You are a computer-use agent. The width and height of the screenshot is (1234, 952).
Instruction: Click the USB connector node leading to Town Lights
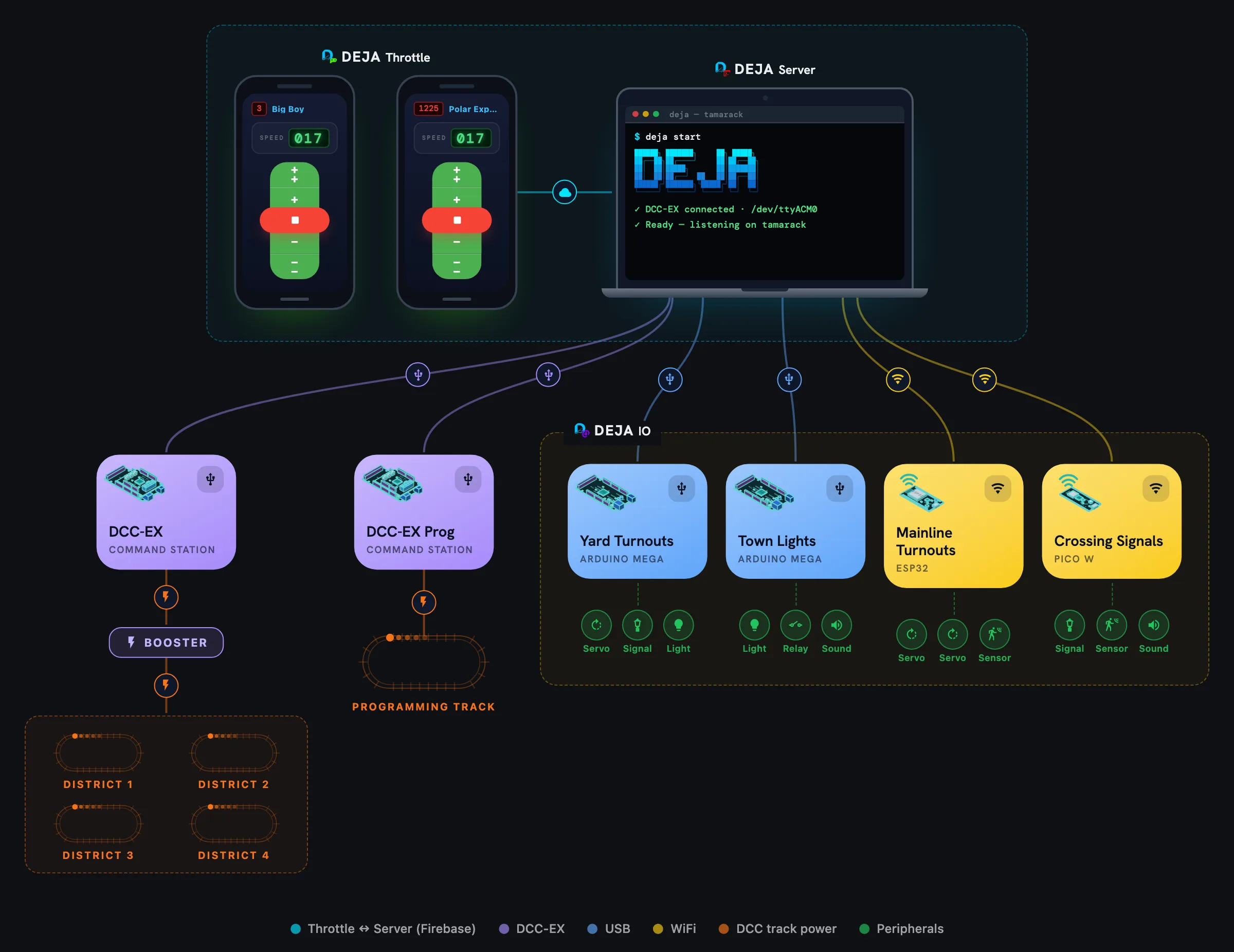[x=789, y=379]
